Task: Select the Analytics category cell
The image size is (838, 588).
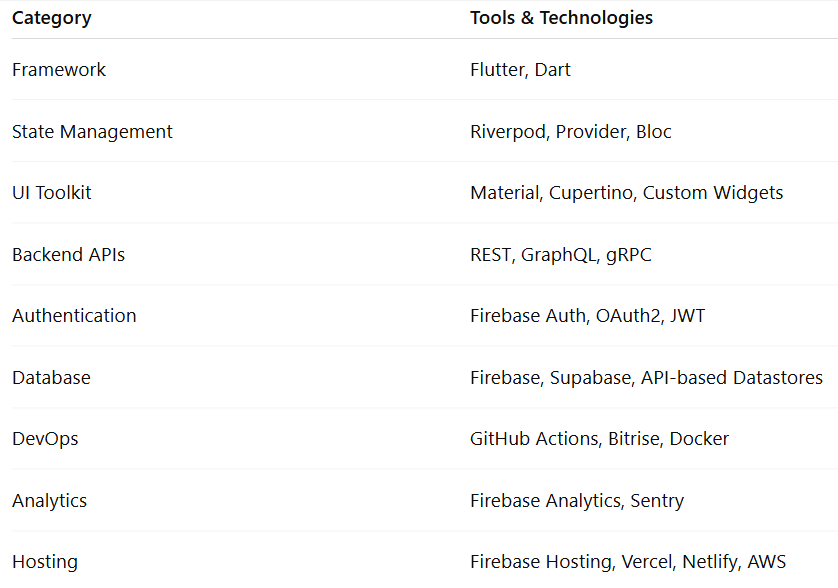Action: [49, 501]
